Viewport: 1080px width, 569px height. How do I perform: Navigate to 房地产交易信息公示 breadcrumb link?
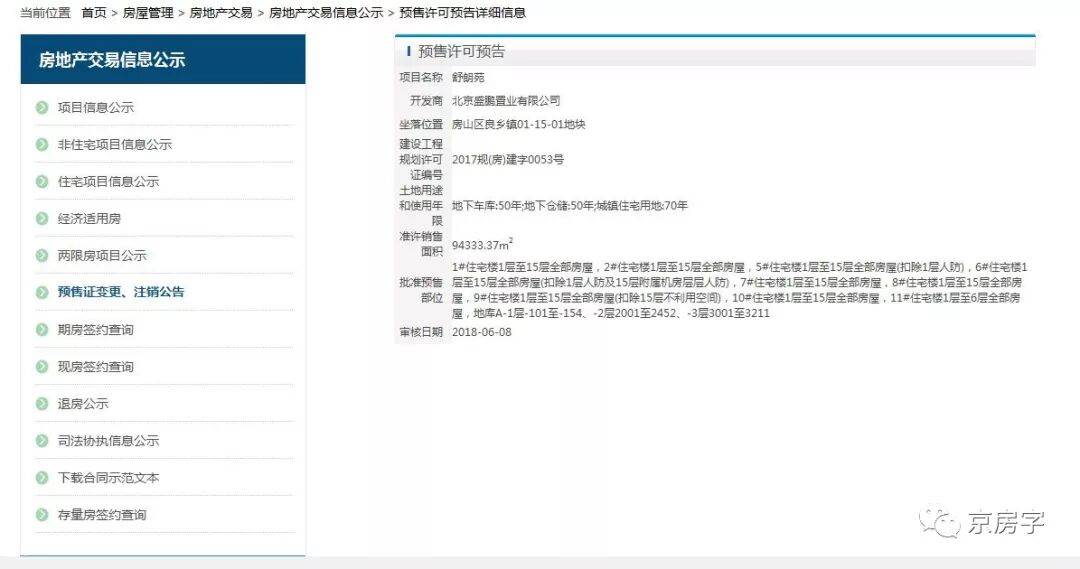click(x=326, y=13)
